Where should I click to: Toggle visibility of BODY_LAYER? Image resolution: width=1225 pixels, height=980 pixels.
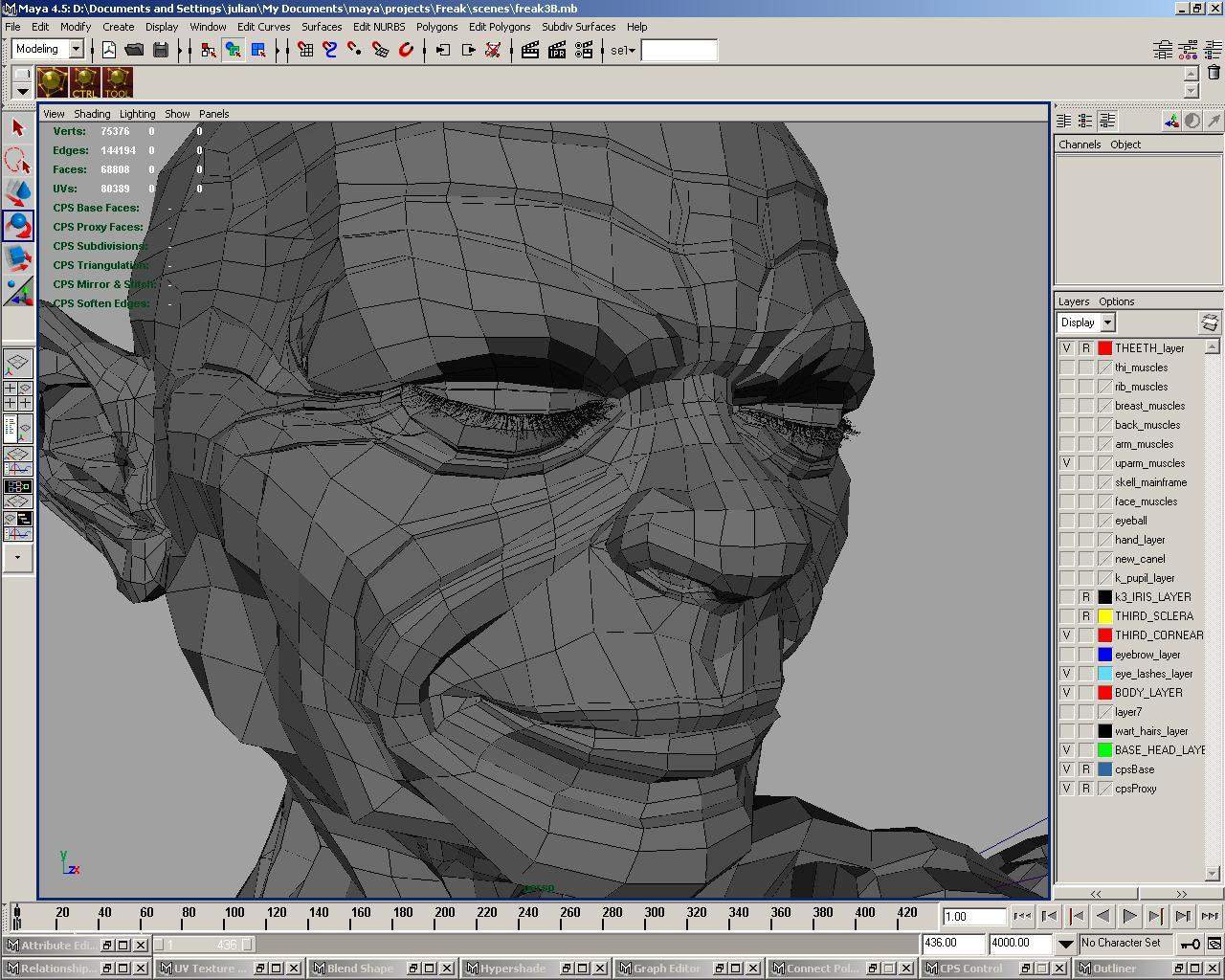tap(1066, 693)
